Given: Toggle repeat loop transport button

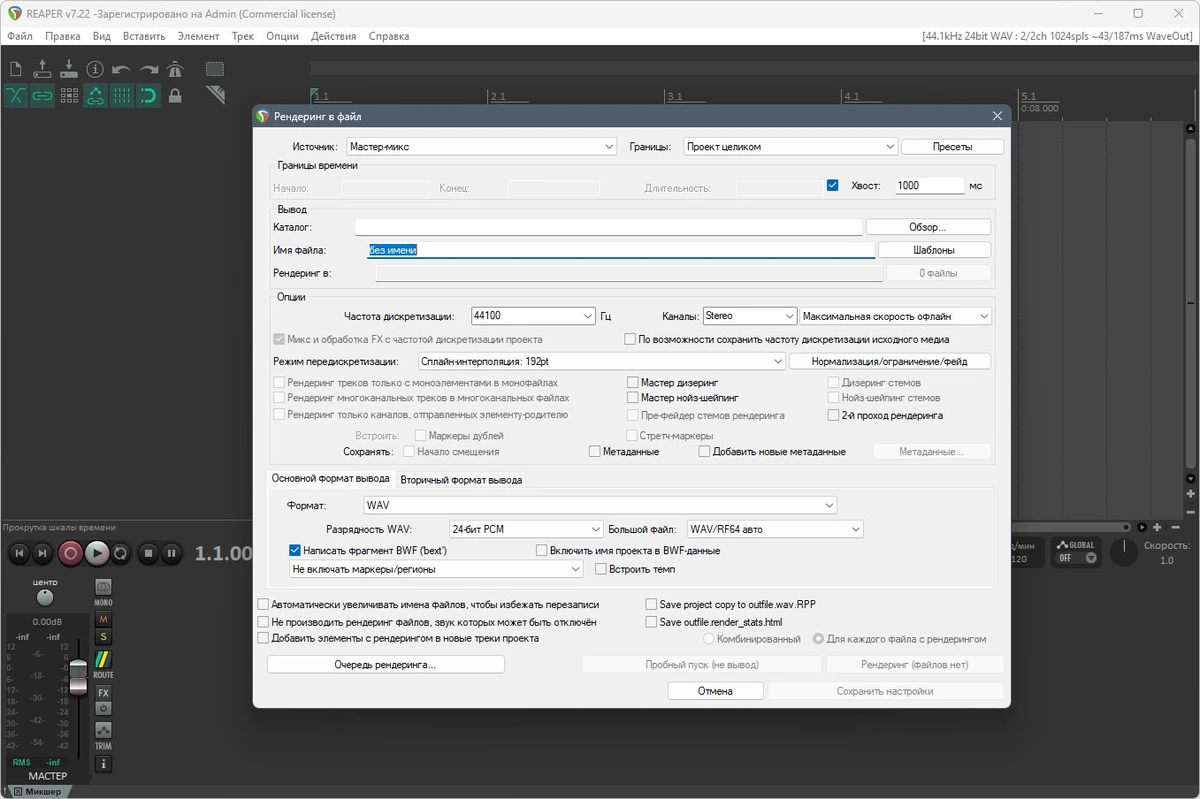Looking at the screenshot, I should point(121,552).
